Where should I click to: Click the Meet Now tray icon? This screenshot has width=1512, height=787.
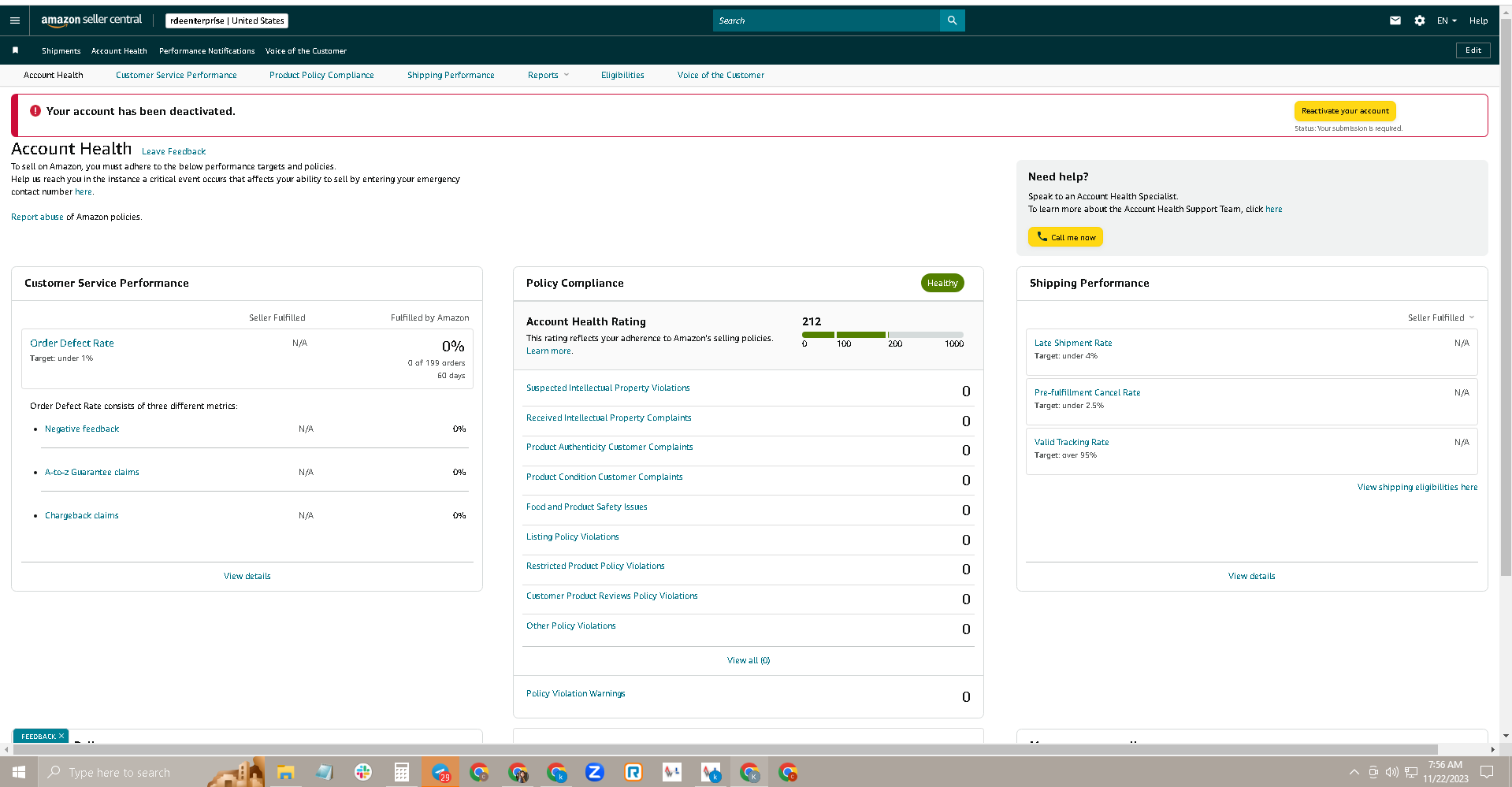(x=1373, y=772)
